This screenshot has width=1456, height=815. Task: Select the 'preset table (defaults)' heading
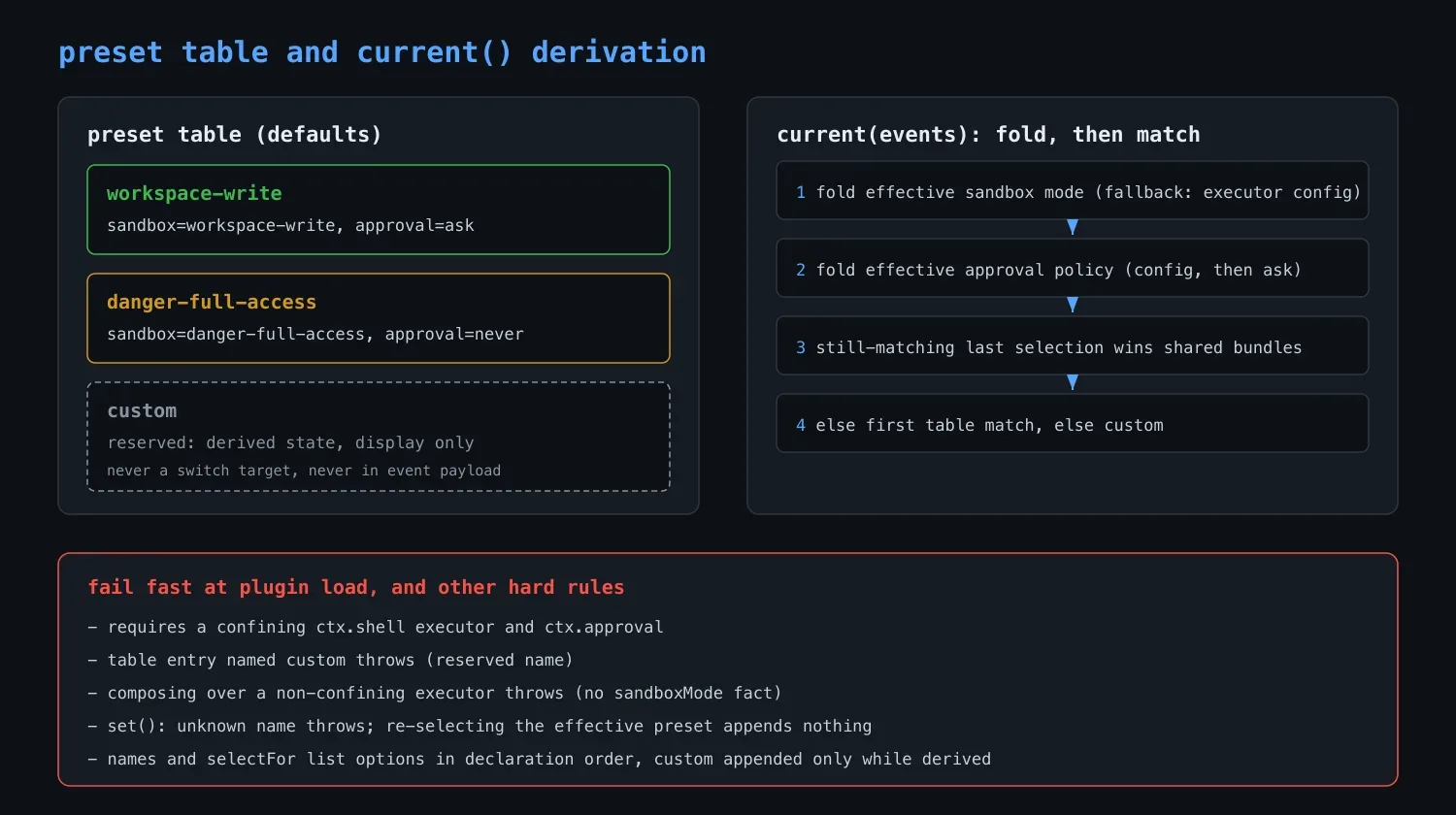(235, 135)
